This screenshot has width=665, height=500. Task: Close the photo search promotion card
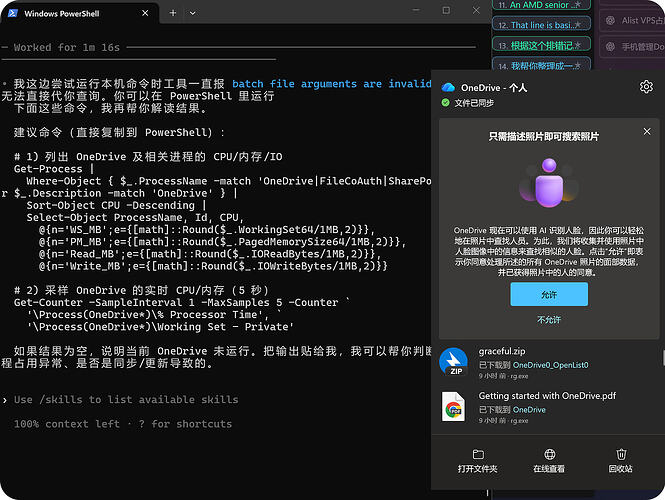(x=647, y=131)
